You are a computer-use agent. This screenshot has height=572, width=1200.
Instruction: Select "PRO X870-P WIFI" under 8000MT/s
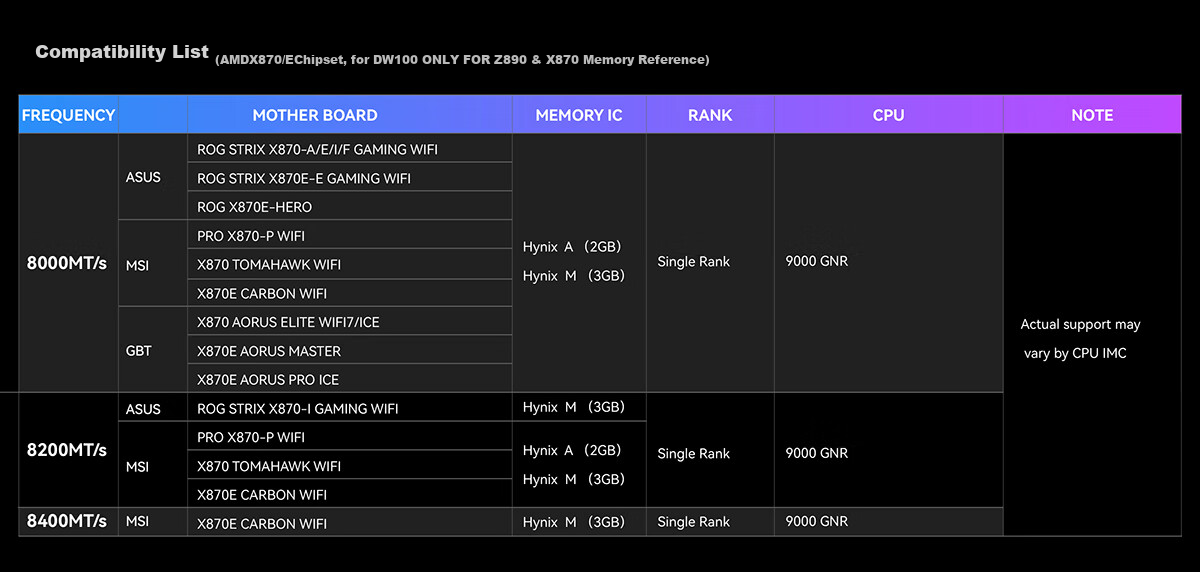350,236
